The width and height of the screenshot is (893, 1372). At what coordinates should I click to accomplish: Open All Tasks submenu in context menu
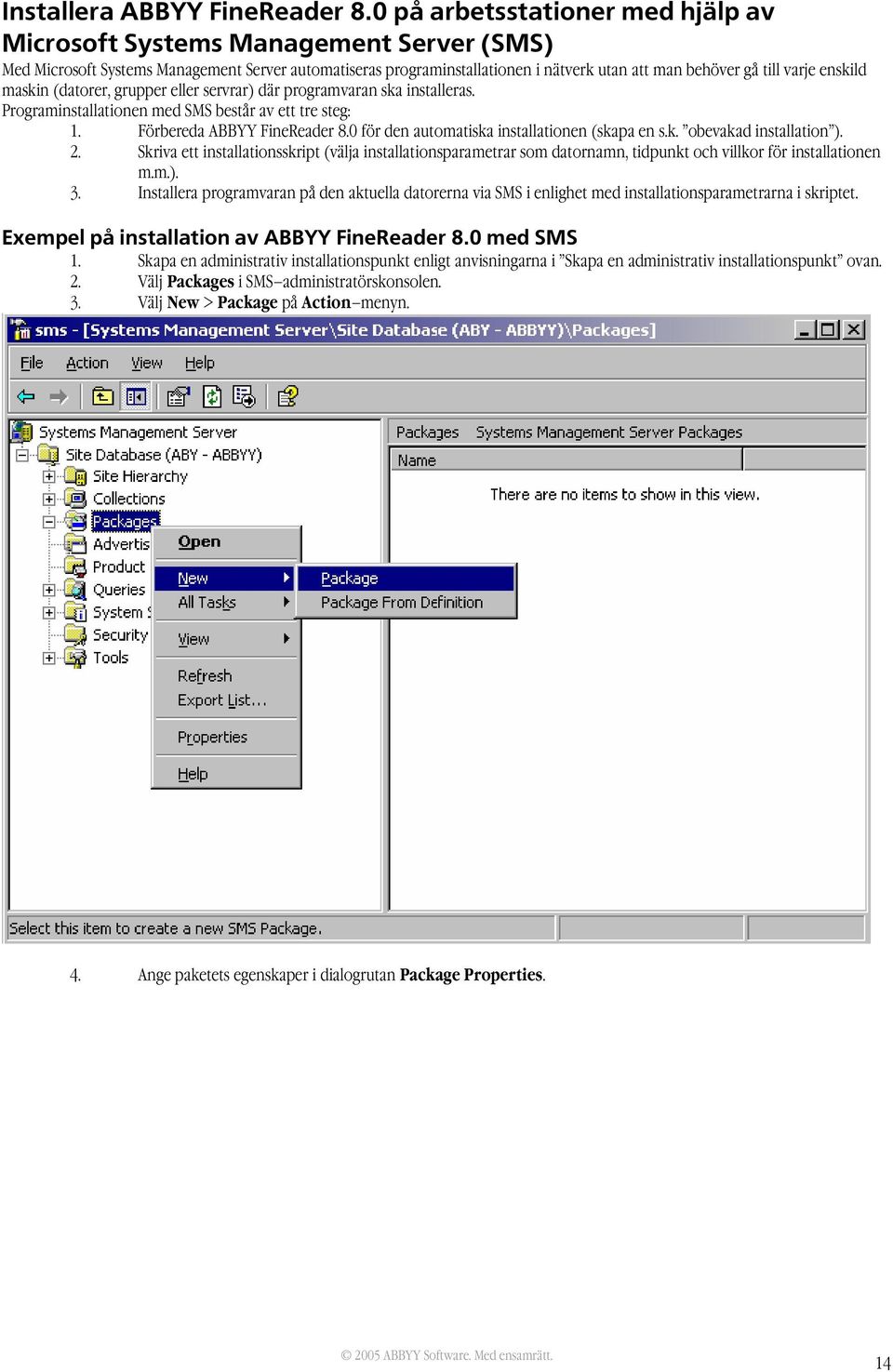coord(226,602)
